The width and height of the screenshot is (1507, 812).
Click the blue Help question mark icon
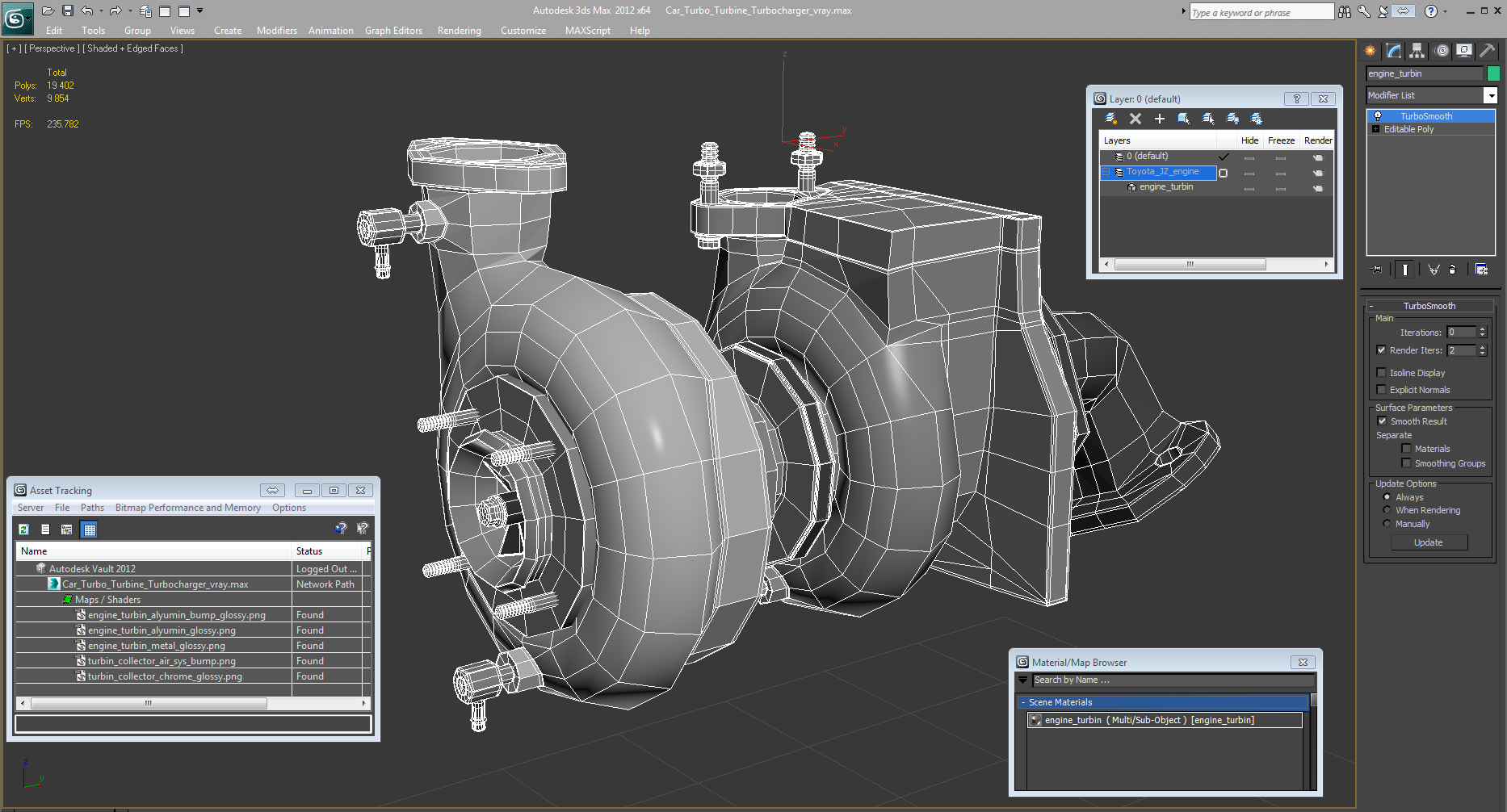[1431, 11]
